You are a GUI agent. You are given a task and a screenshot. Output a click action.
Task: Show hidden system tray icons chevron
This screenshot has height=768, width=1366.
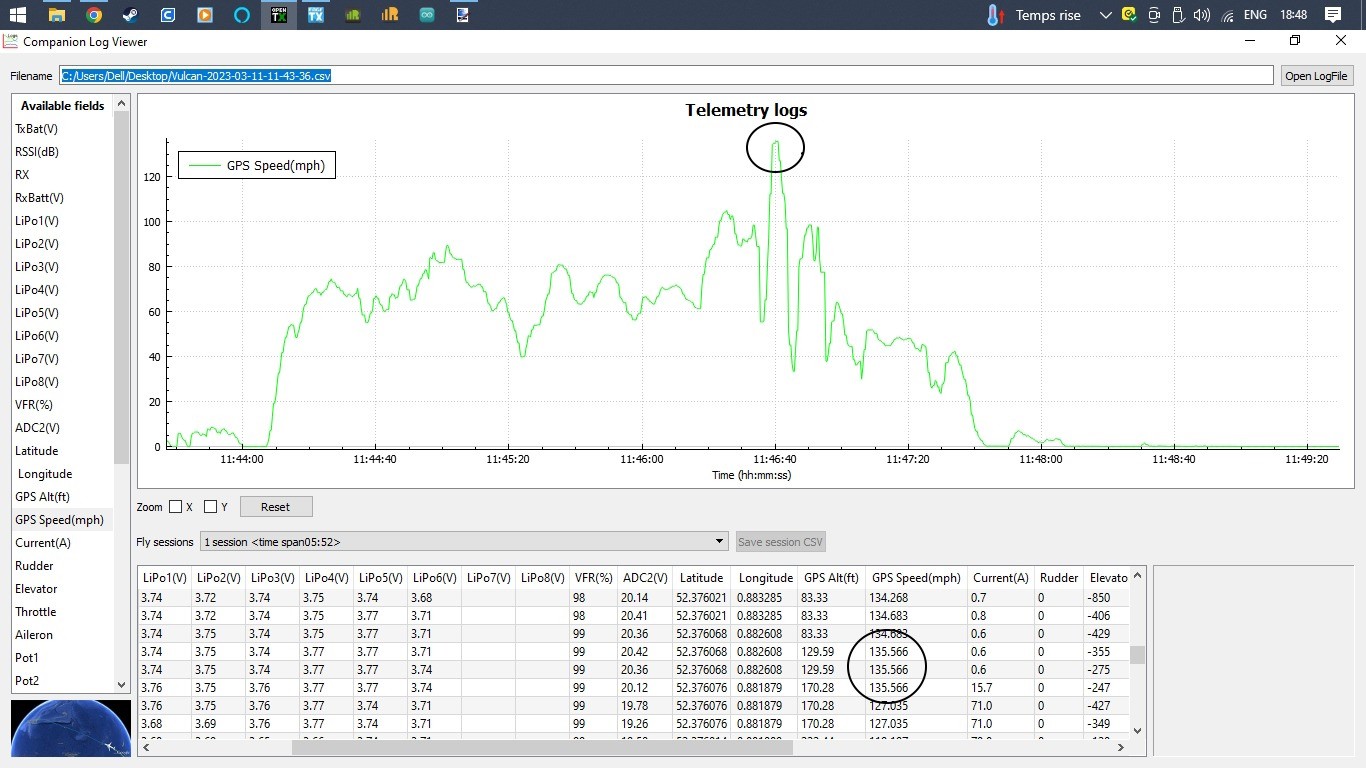[1105, 15]
